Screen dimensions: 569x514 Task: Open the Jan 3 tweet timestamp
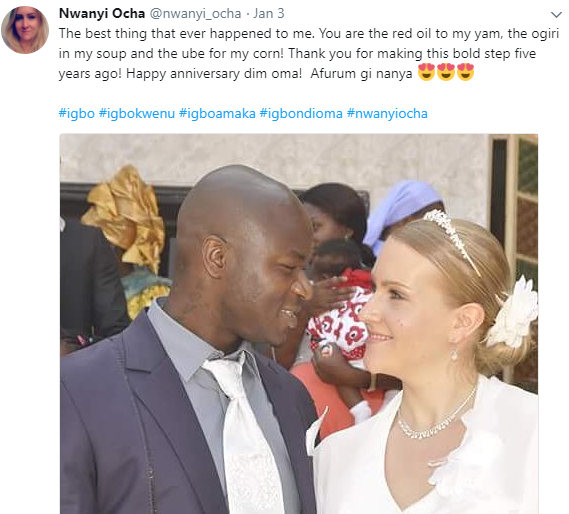click(x=269, y=13)
